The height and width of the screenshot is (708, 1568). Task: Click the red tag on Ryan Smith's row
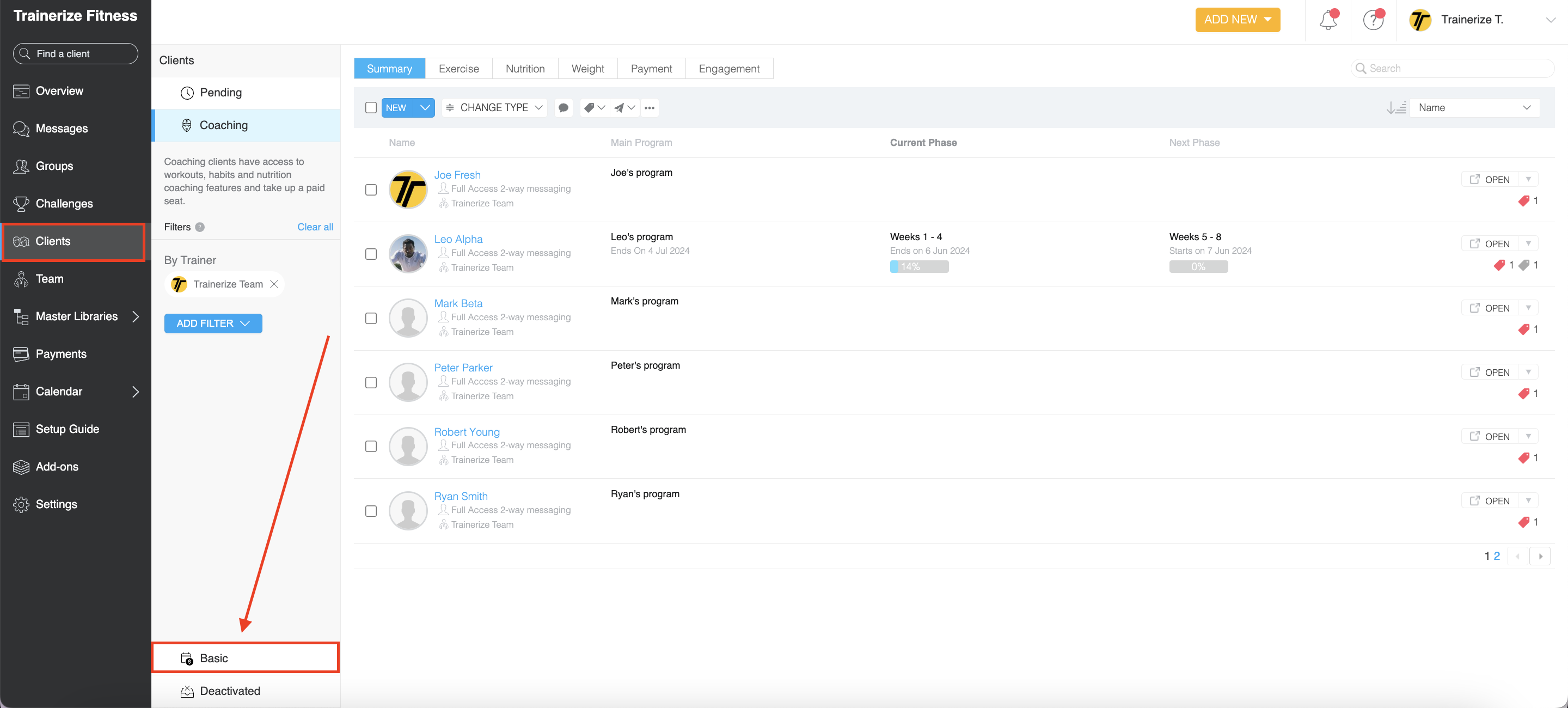click(1523, 522)
